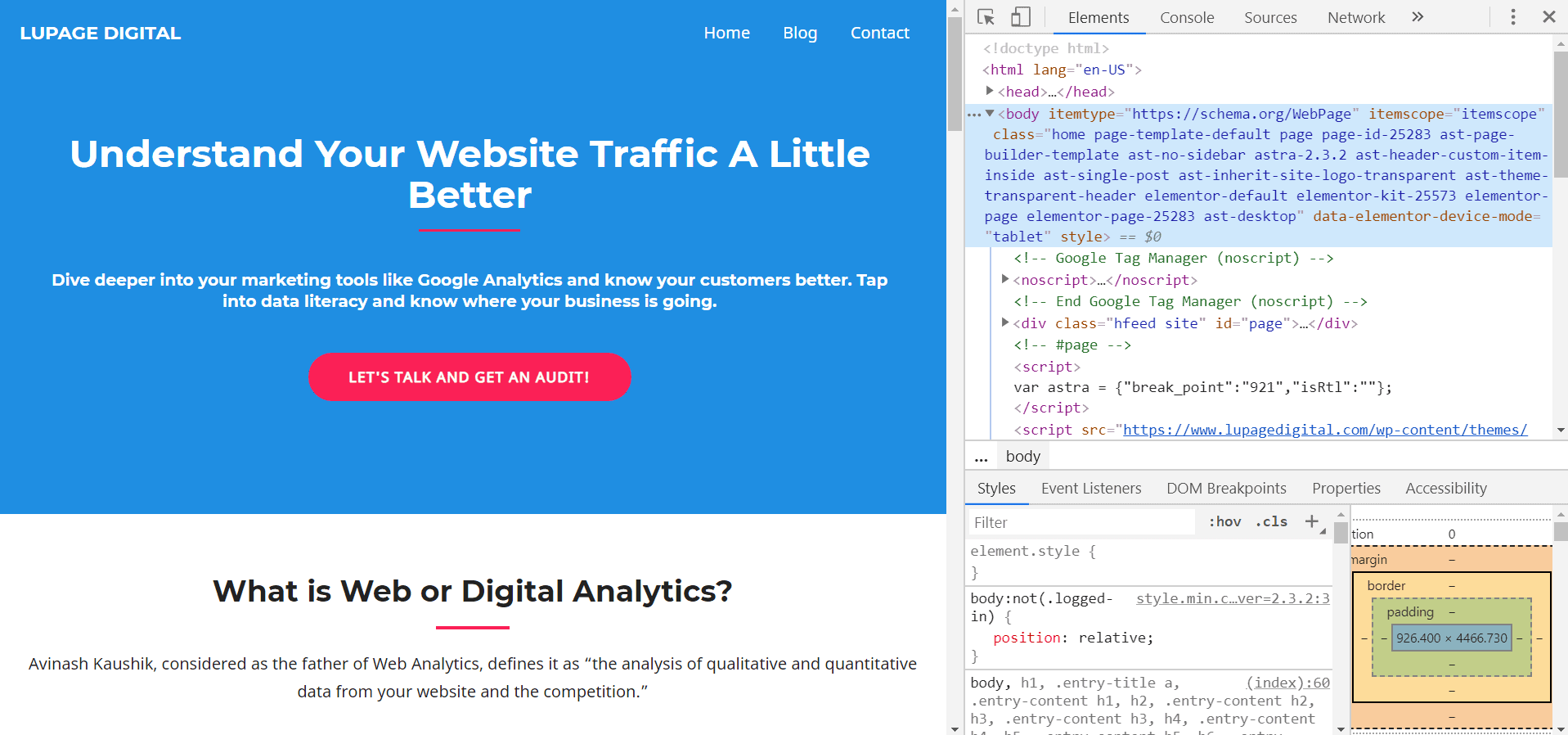Show more DevTools tabs chevron
Viewport: 1568px width, 735px height.
(x=1417, y=17)
